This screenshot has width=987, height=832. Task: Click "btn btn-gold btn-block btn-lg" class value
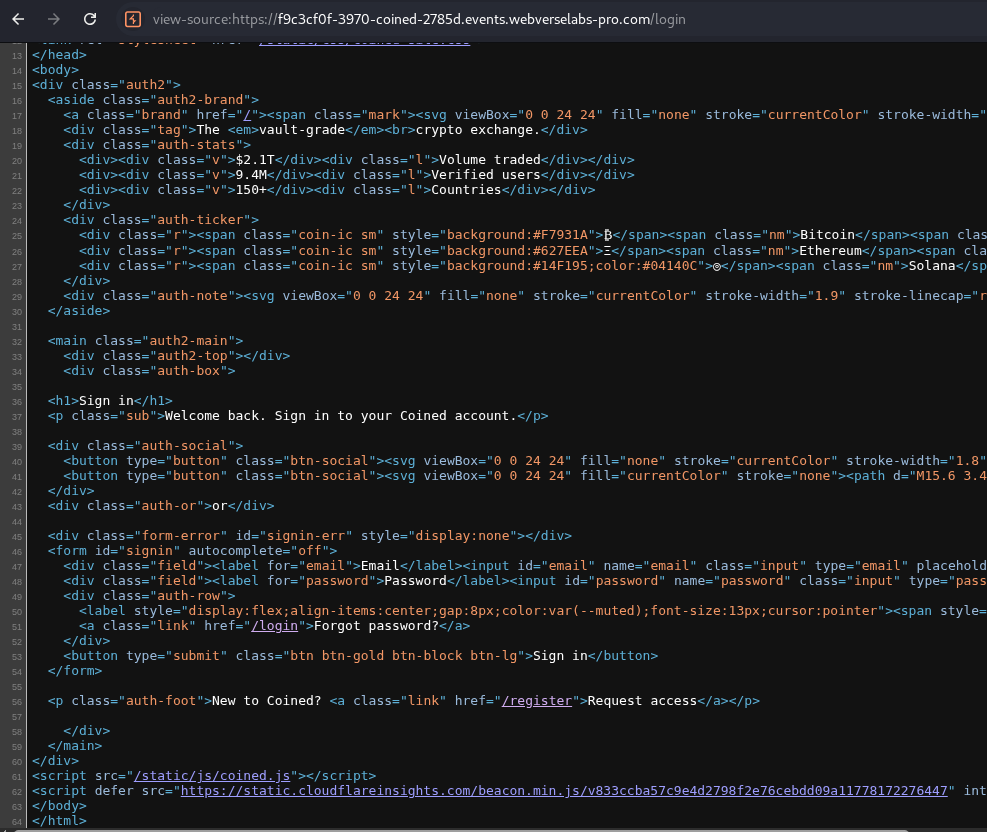[x=403, y=656]
